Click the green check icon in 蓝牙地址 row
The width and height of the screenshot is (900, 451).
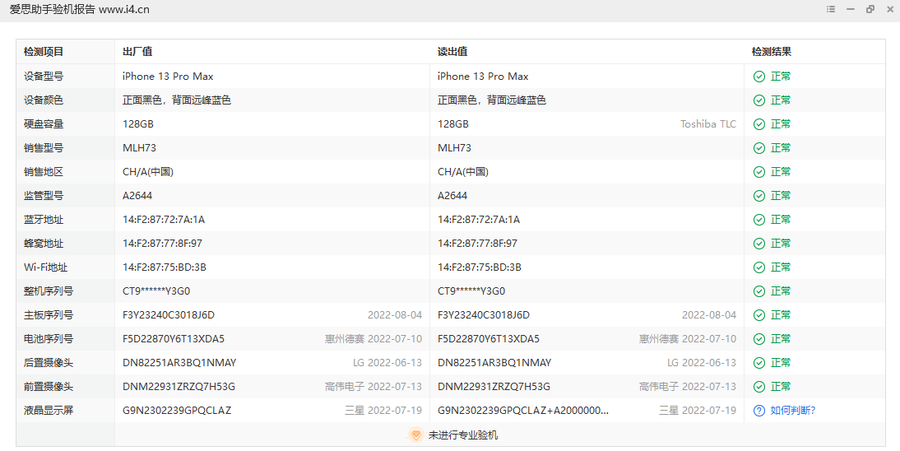pyautogui.click(x=759, y=220)
